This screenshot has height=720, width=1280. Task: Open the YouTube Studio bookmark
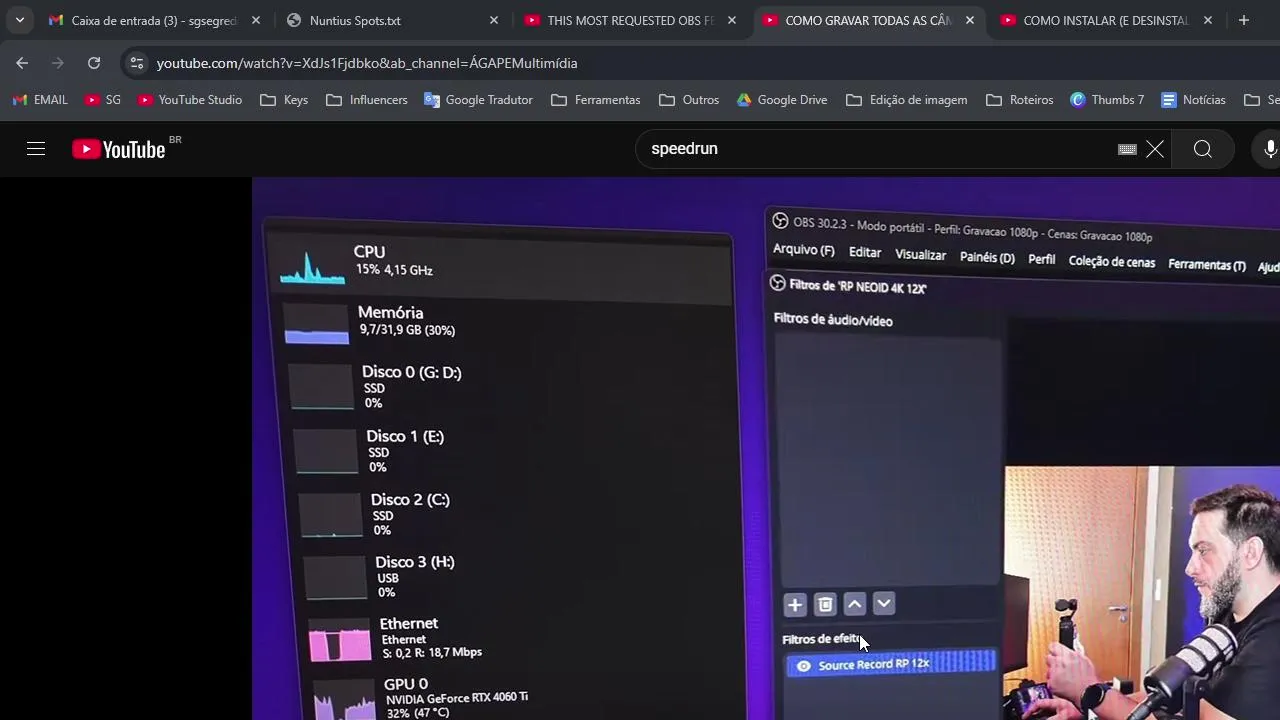click(x=189, y=100)
